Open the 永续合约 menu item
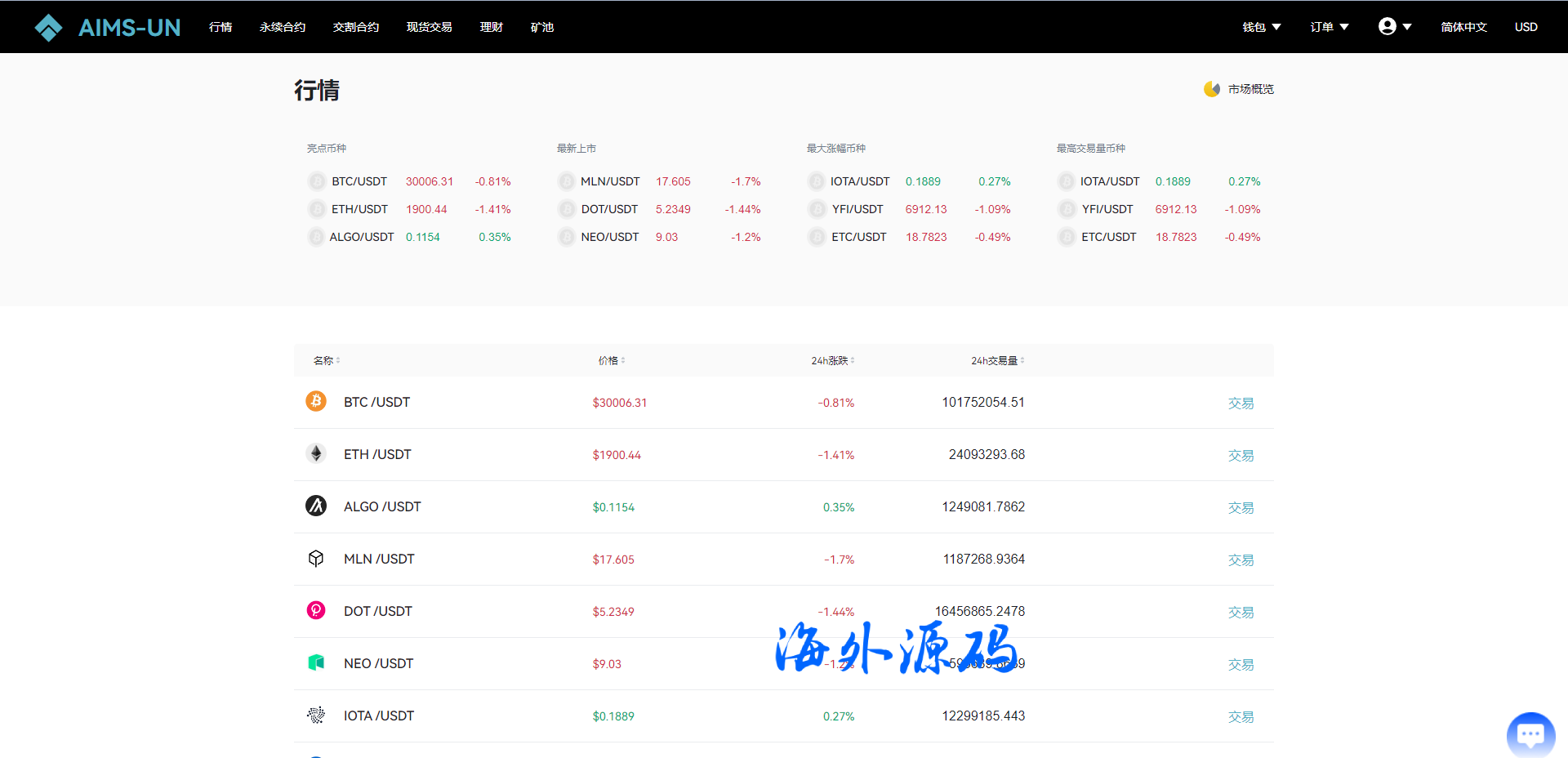Screen dimensions: 1568x758 click(x=283, y=27)
